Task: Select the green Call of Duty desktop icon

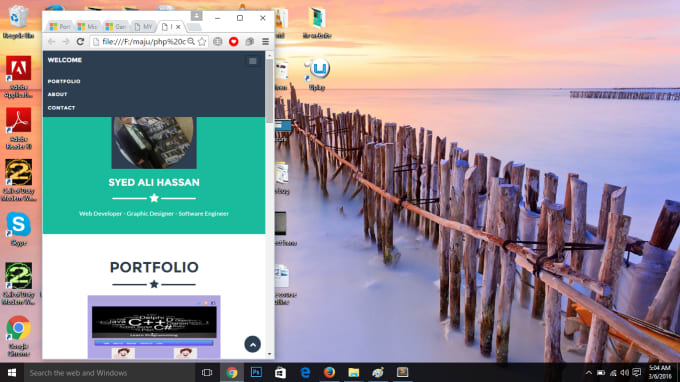Action: [18, 284]
